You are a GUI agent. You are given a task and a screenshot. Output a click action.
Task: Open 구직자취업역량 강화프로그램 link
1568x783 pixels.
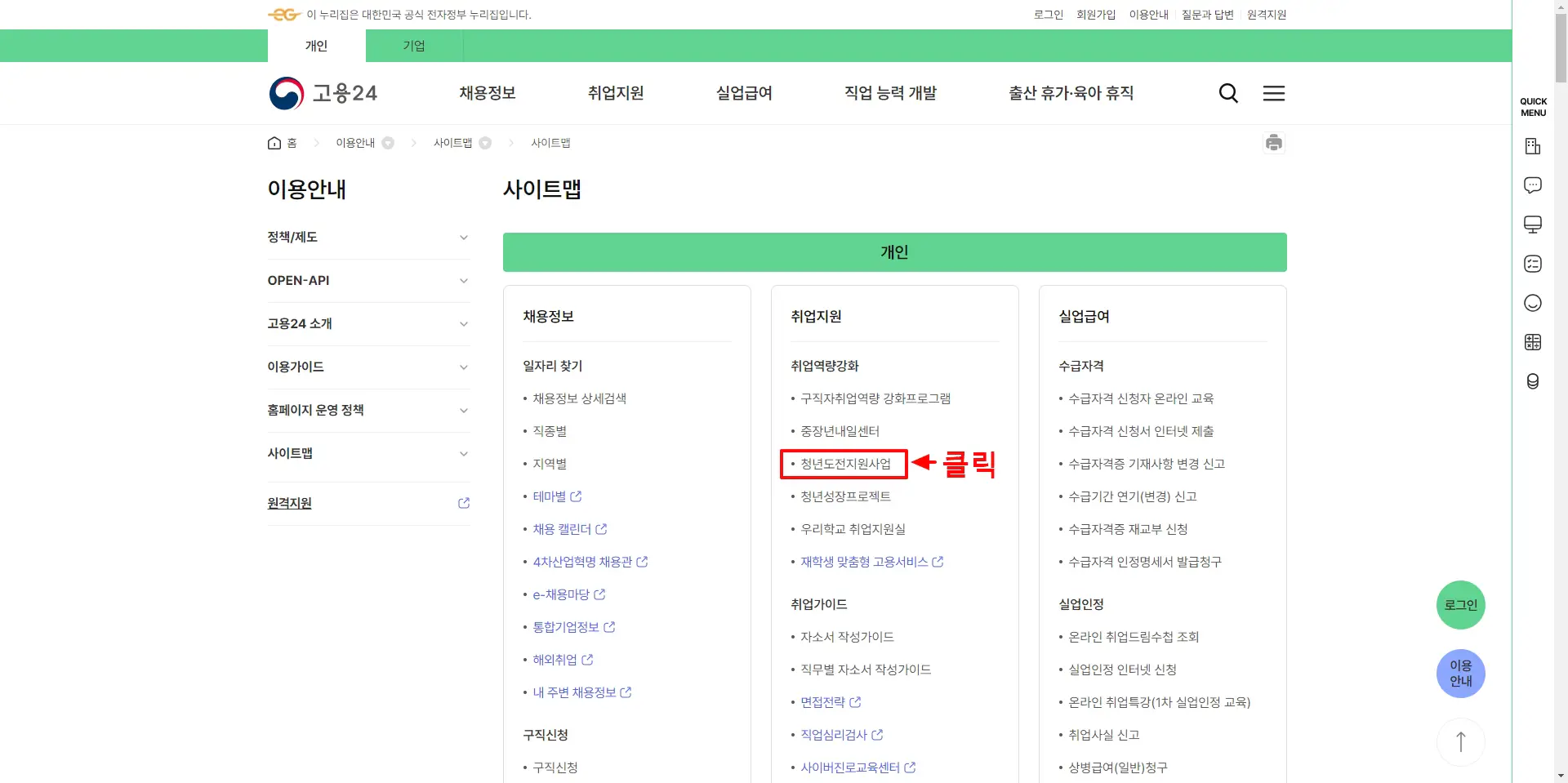pos(875,398)
